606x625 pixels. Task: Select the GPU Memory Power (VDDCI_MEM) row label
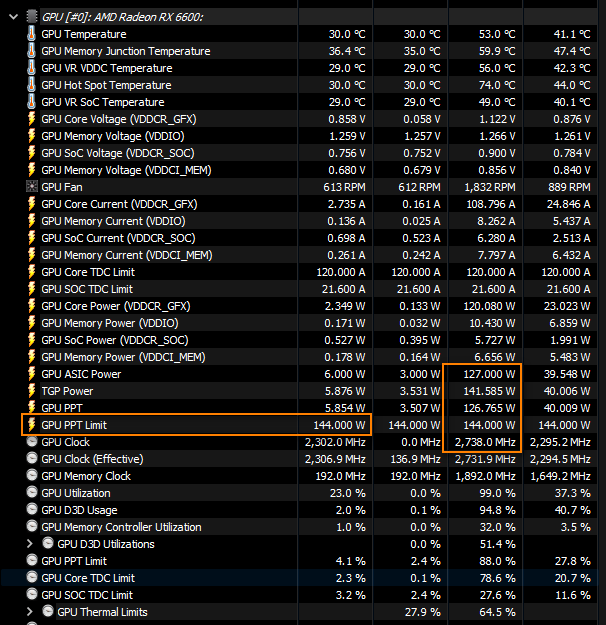tap(123, 357)
